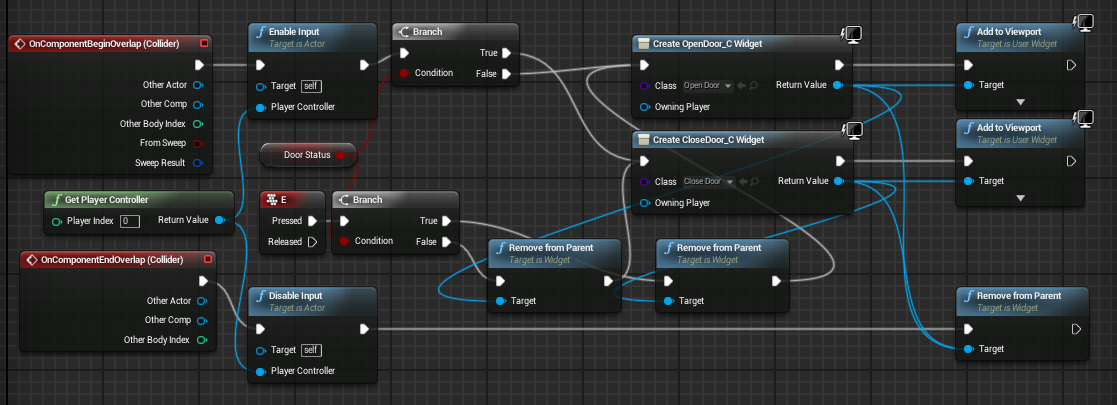Click the OnComponentBeginOverlap exec output pin
The image size is (1117, 405).
[x=199, y=65]
